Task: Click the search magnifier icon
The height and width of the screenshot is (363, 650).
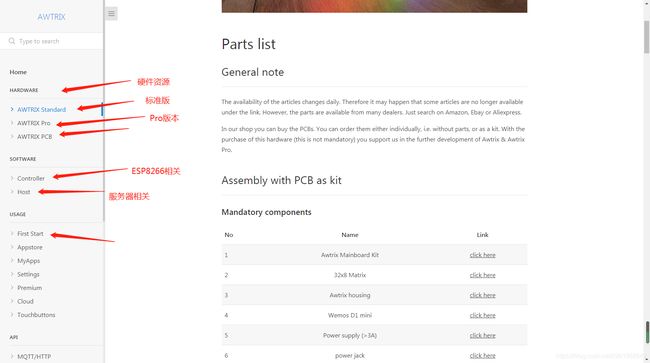Action: click(x=12, y=41)
